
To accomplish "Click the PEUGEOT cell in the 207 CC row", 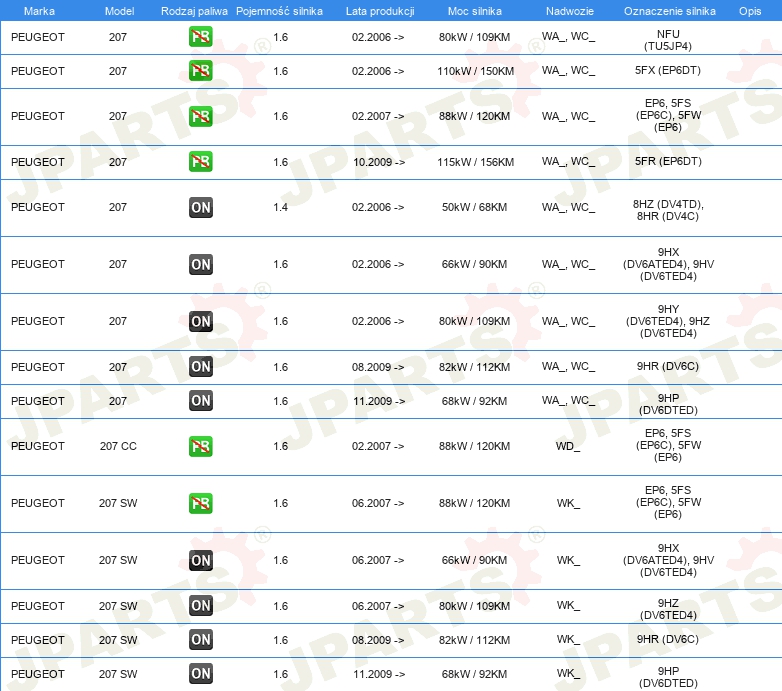I will (x=38, y=446).
